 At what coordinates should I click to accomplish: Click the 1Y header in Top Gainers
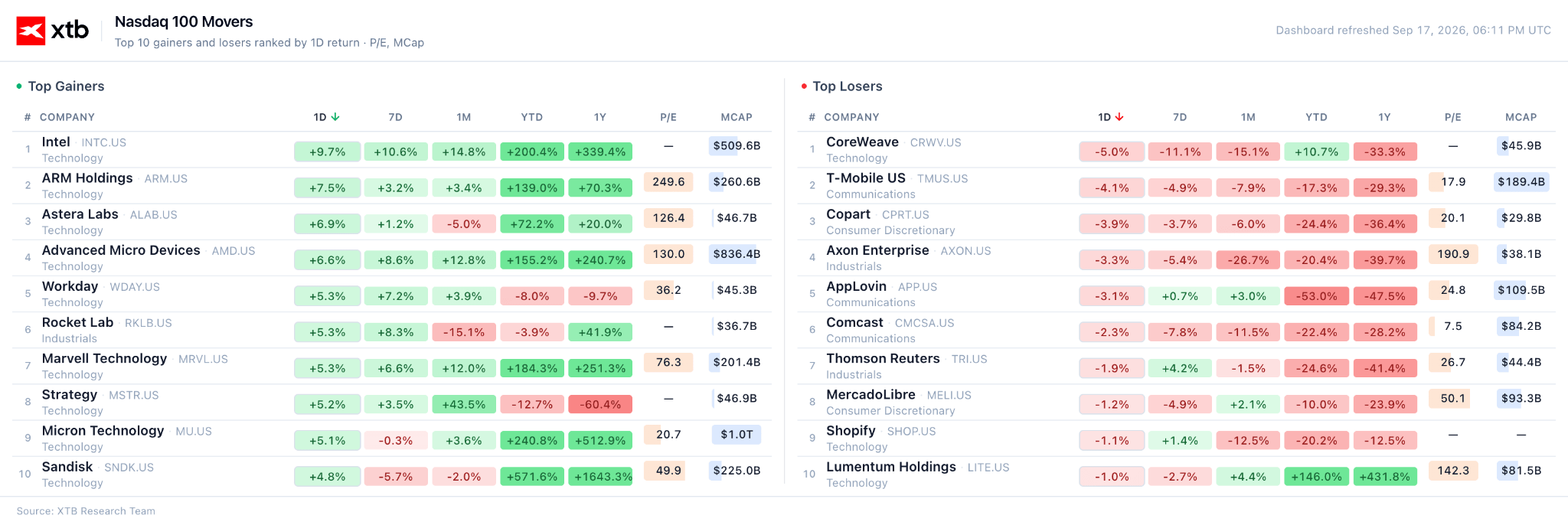pyautogui.click(x=600, y=117)
